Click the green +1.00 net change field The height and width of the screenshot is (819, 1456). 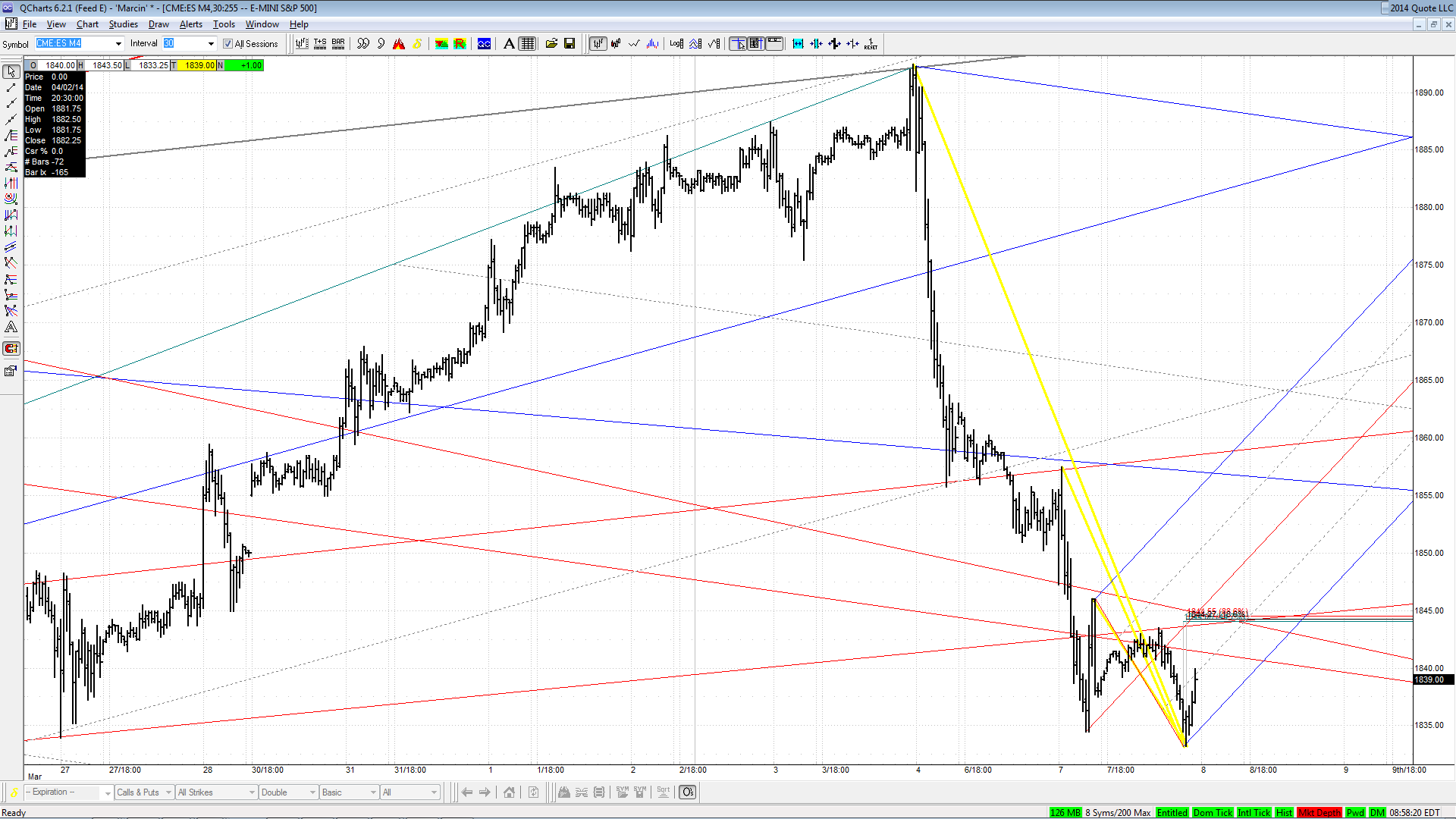[x=244, y=65]
